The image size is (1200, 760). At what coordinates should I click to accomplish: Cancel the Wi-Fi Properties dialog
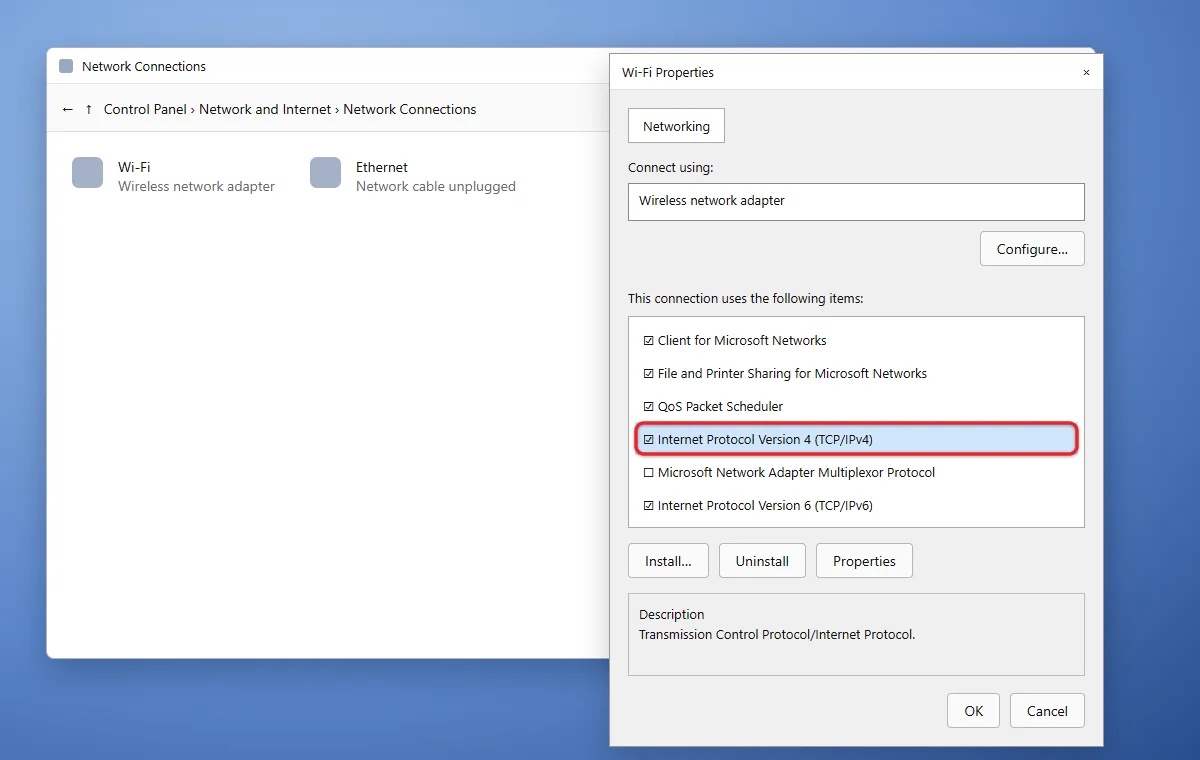coord(1047,711)
